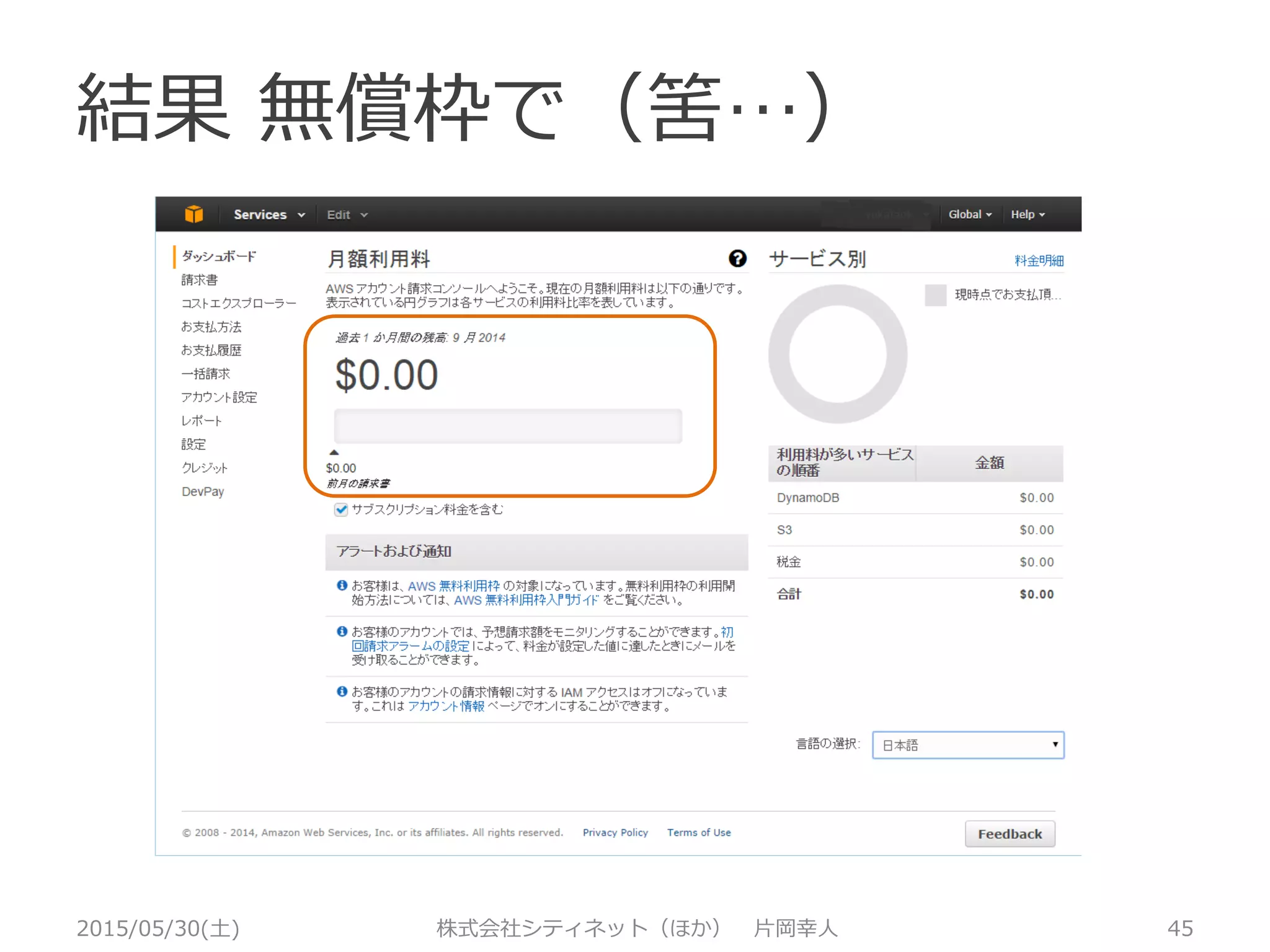Screen dimensions: 1270x952
Task: Open お支払履歴 in the sidebar
Action: [x=211, y=350]
